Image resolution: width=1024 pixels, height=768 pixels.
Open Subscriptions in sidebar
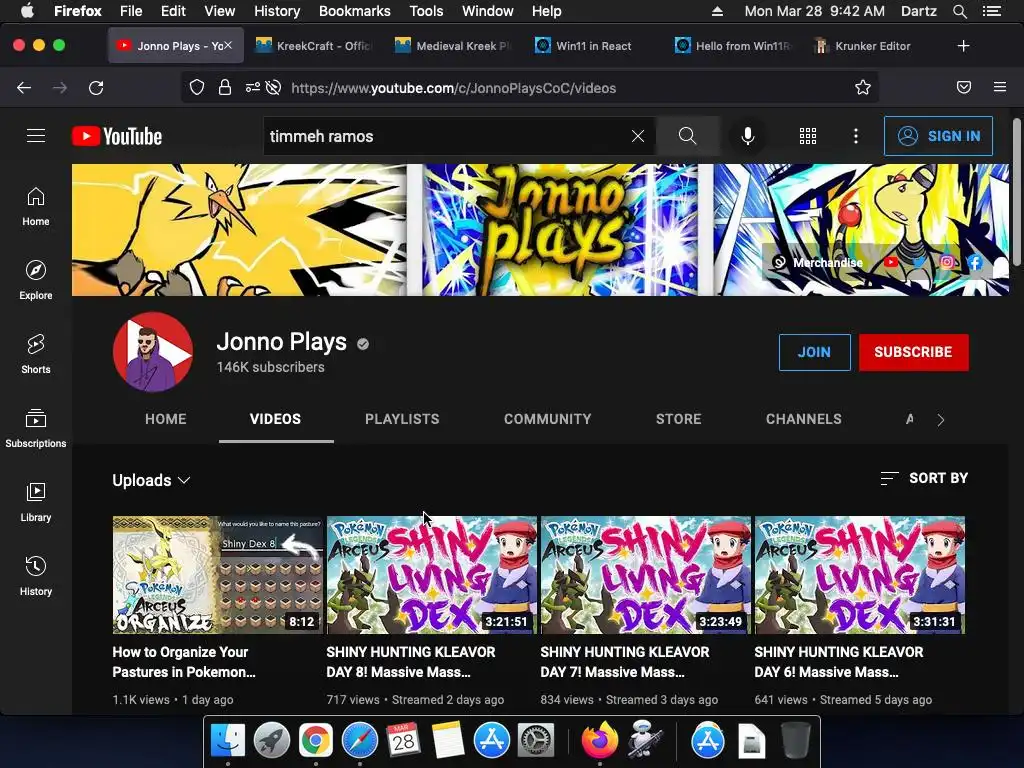(36, 428)
